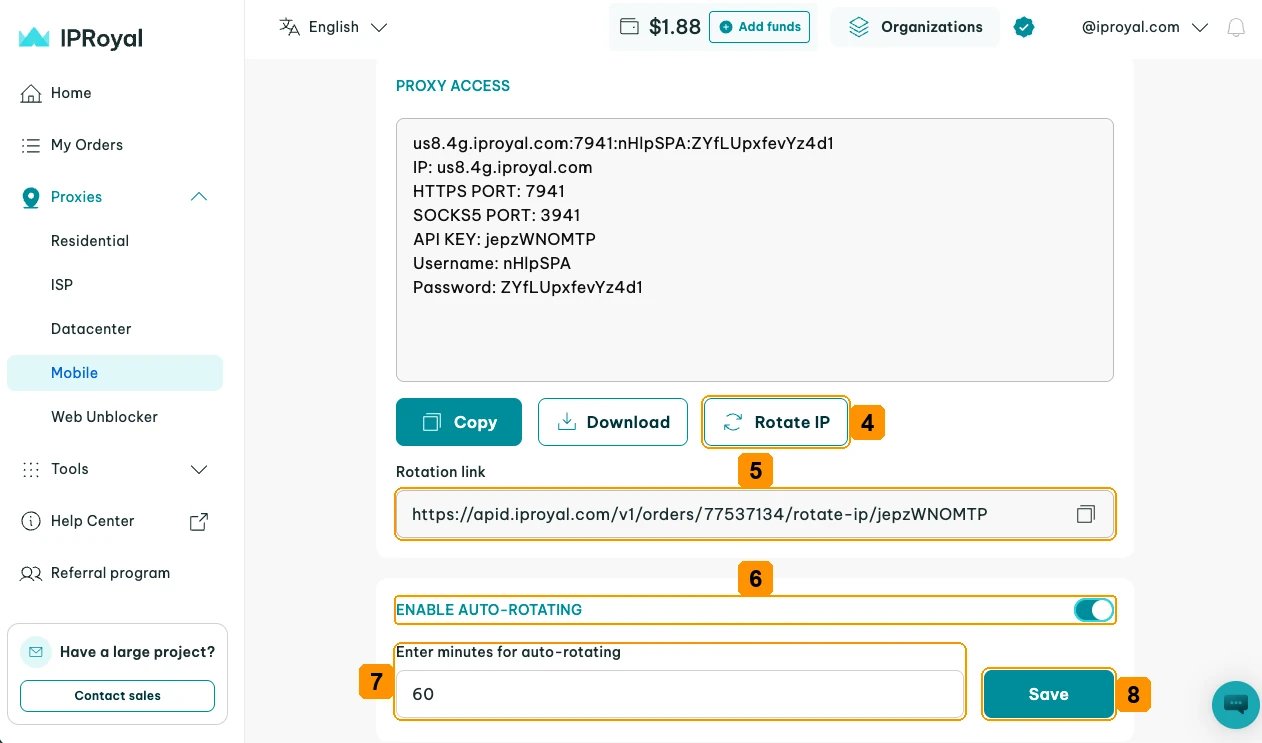Click the Organizations layers icon

(x=859, y=27)
